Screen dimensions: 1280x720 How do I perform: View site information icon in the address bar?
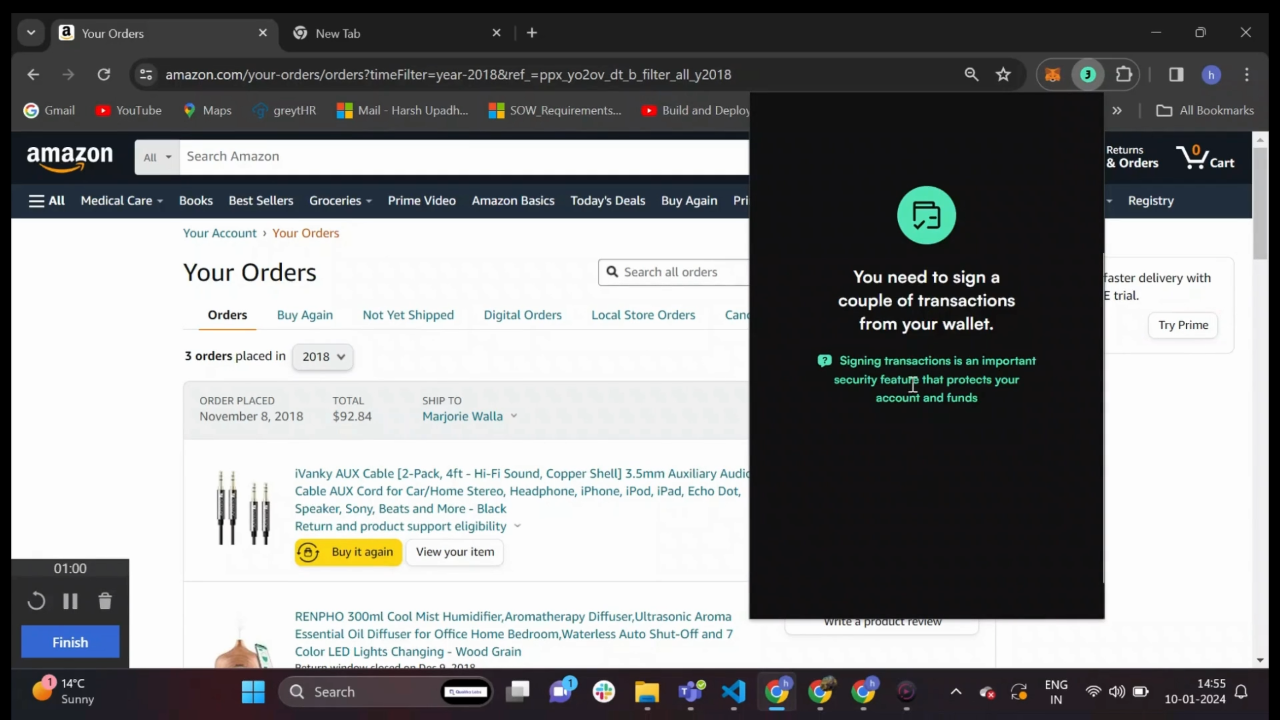click(x=146, y=75)
